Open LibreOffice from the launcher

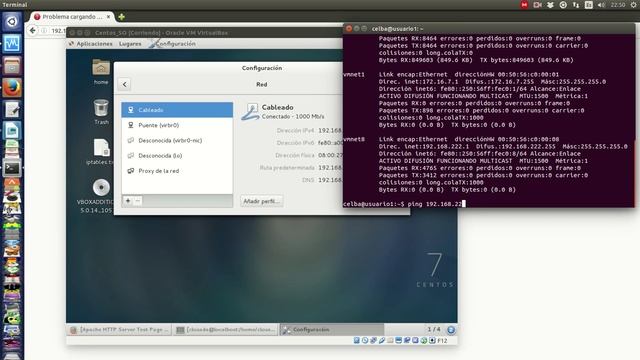[x=11, y=131]
